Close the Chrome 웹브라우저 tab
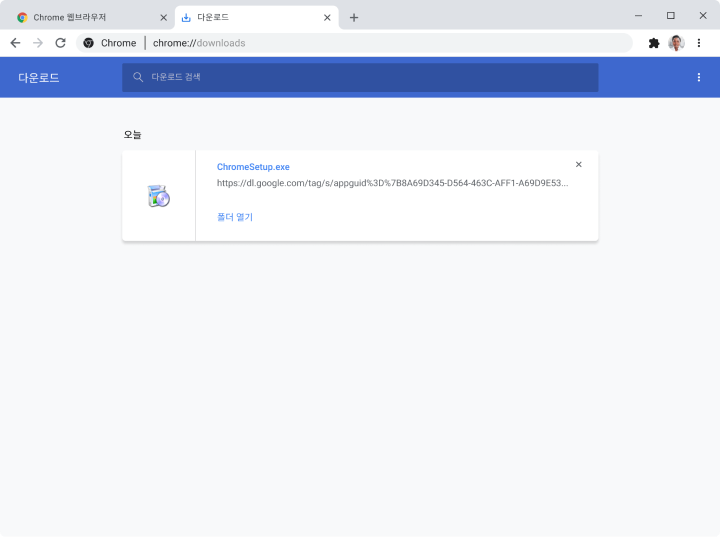Viewport: 720px width, 537px height. 164,17
